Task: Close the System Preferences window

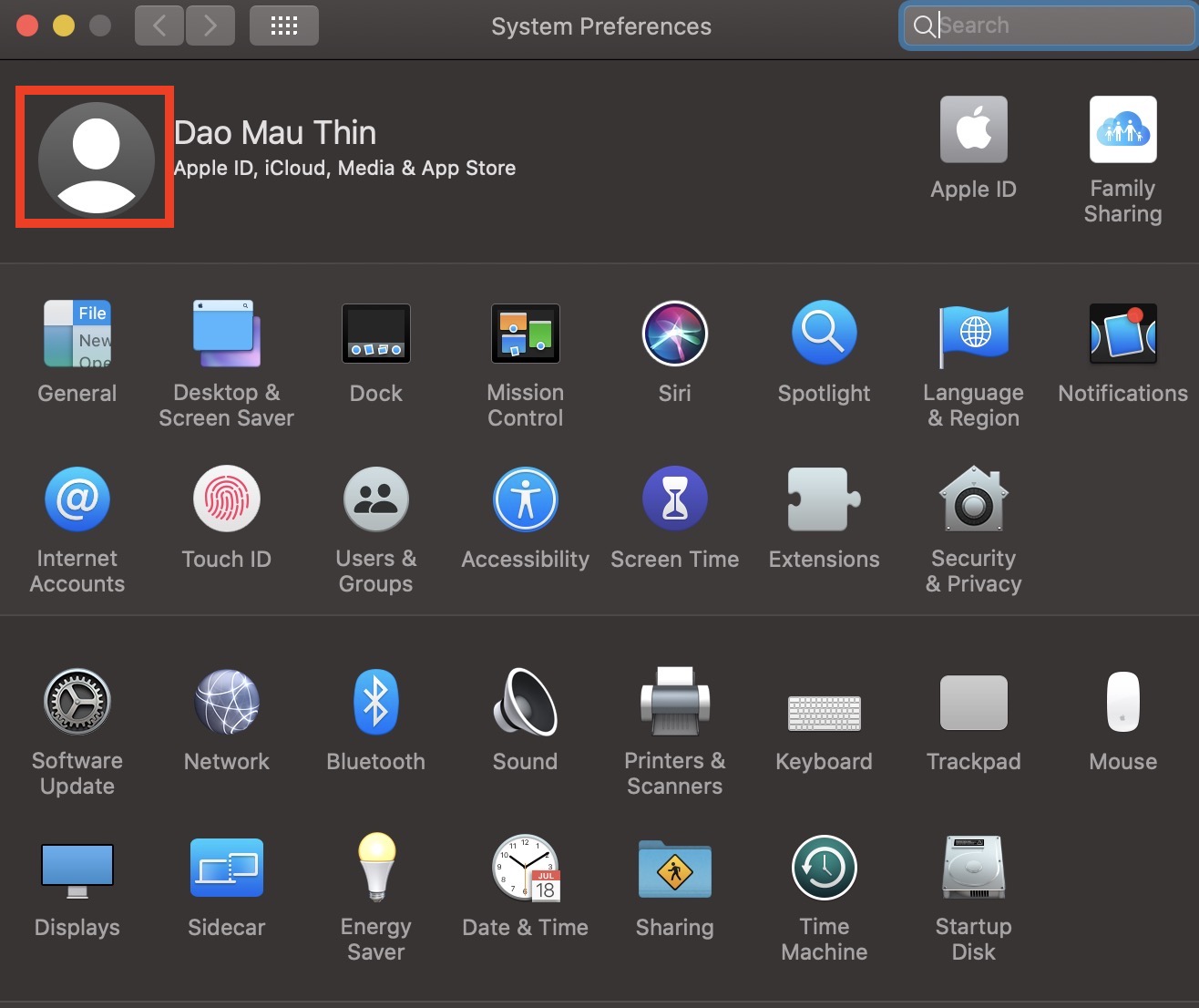Action: [27, 25]
